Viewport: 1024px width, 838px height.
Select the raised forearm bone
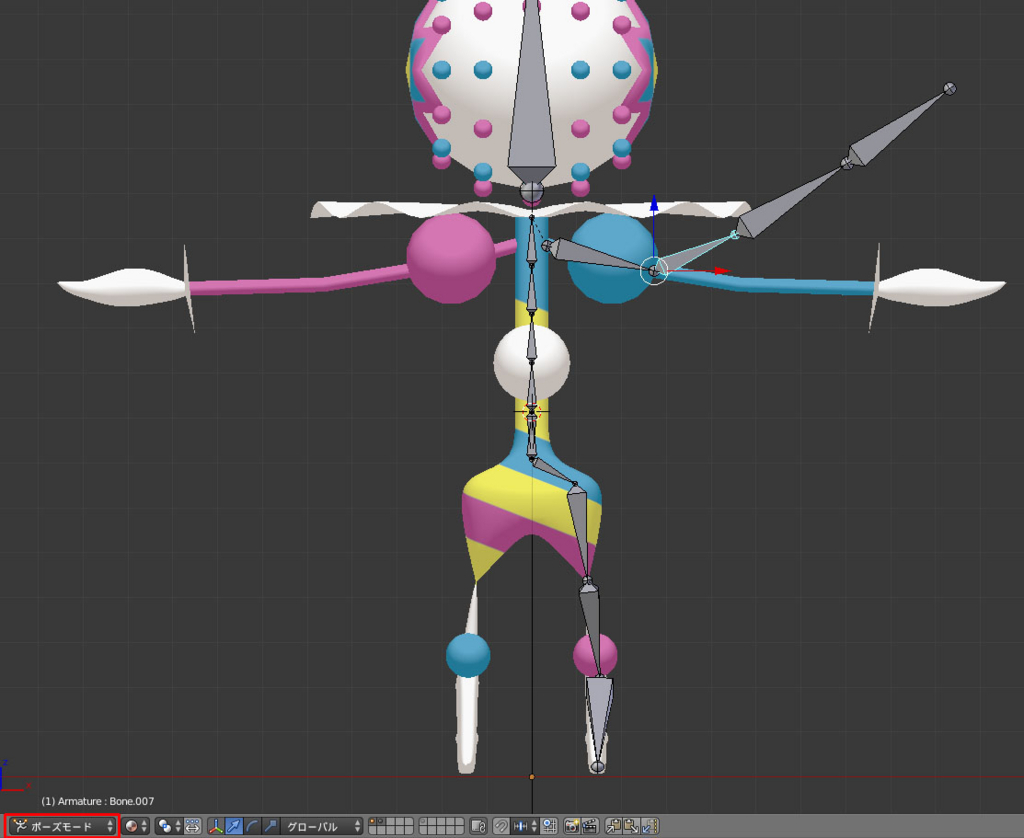[790, 199]
